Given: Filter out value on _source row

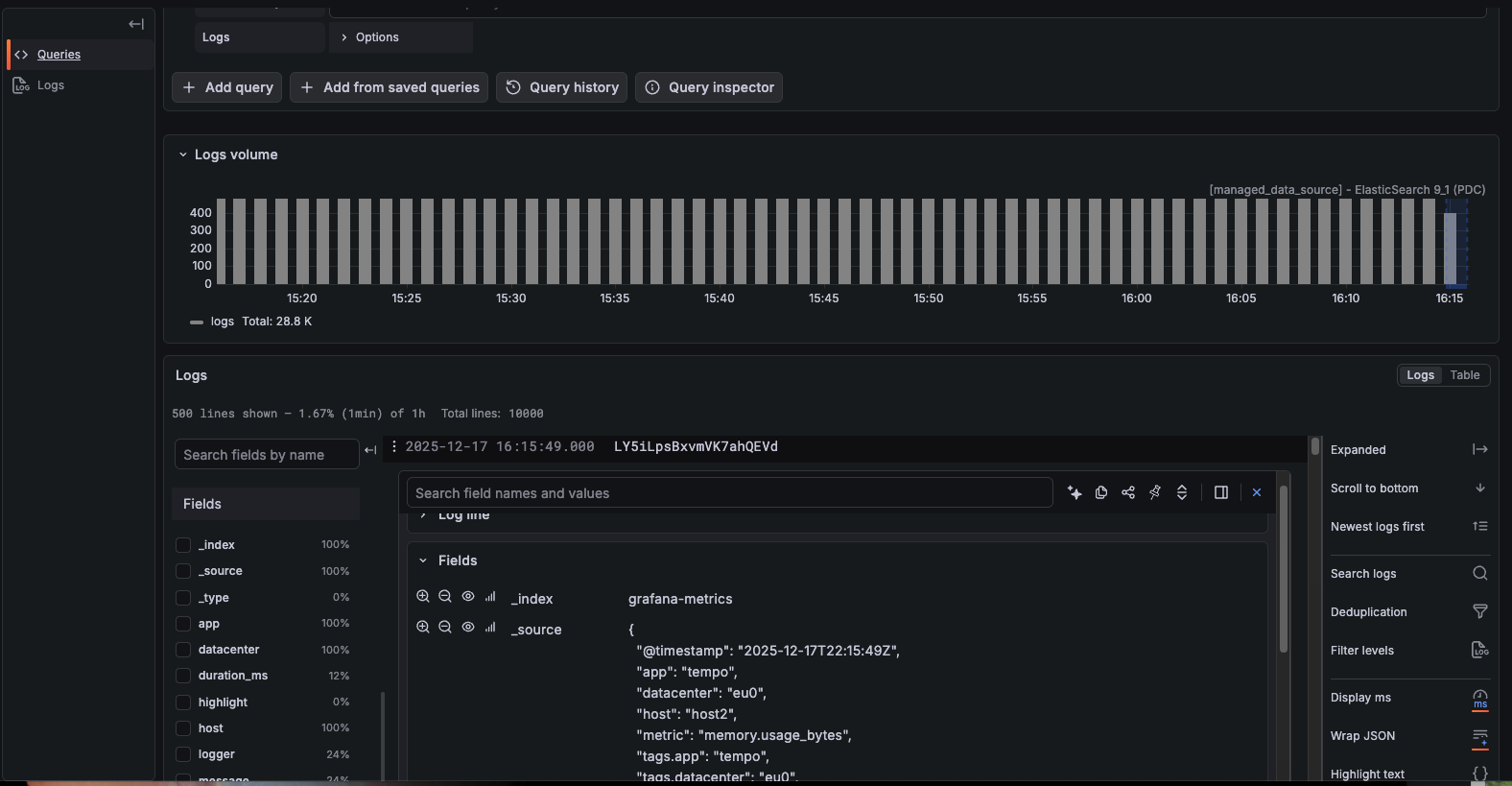Looking at the screenshot, I should pyautogui.click(x=445, y=627).
